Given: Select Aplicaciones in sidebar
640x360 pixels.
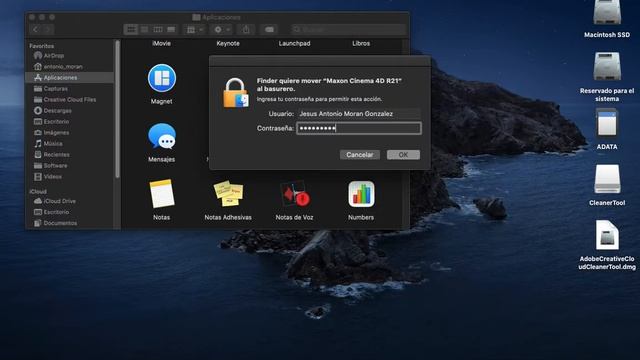Looking at the screenshot, I should (69, 78).
